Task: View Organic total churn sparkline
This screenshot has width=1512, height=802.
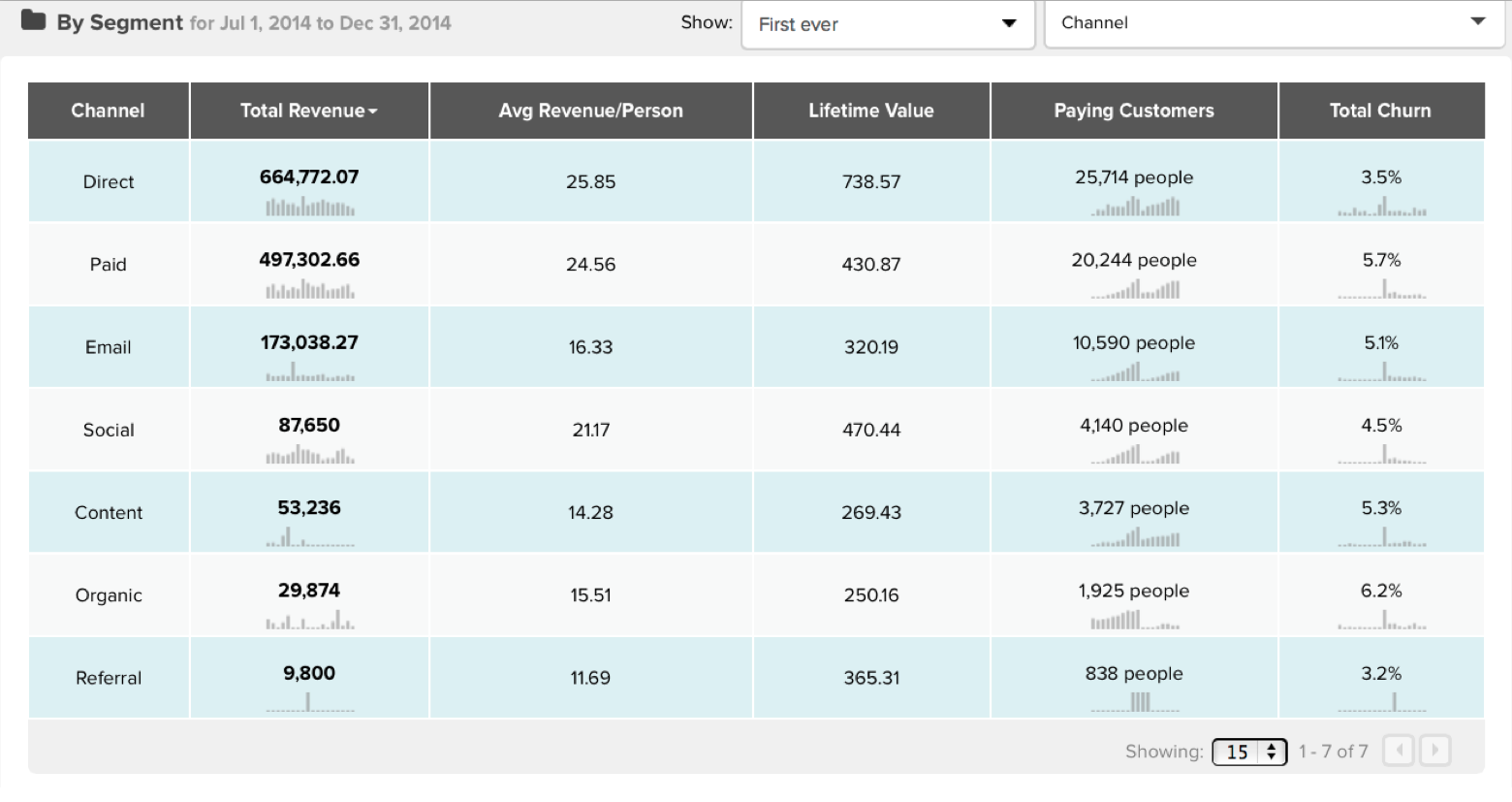Action: click(x=1382, y=620)
